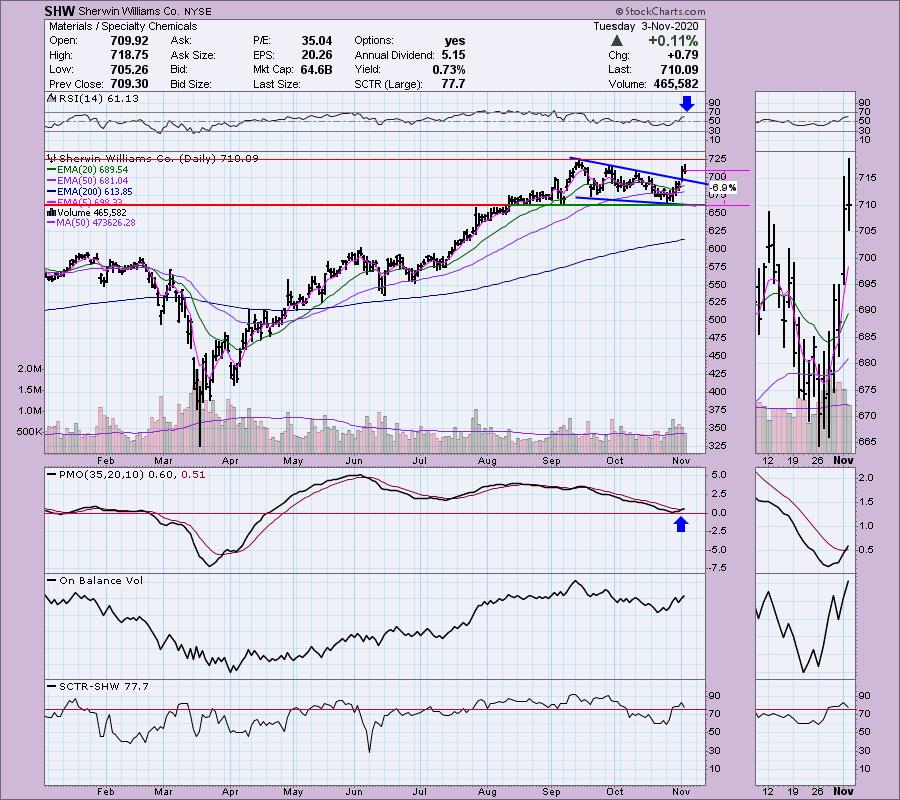
Task: Click the green-gray up triangle change indicator
Action: [x=616, y=41]
